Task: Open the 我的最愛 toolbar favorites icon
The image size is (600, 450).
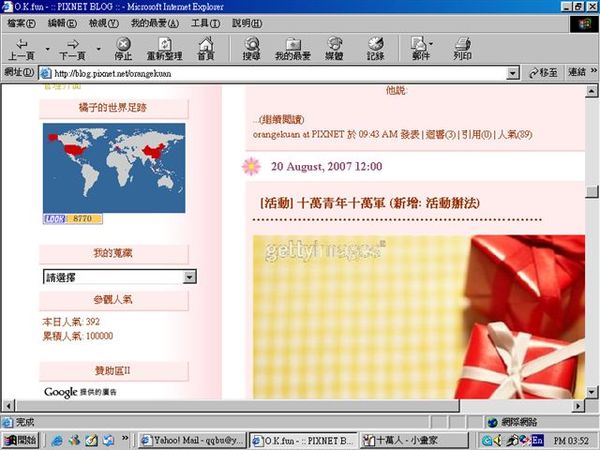Action: pyautogui.click(x=293, y=49)
